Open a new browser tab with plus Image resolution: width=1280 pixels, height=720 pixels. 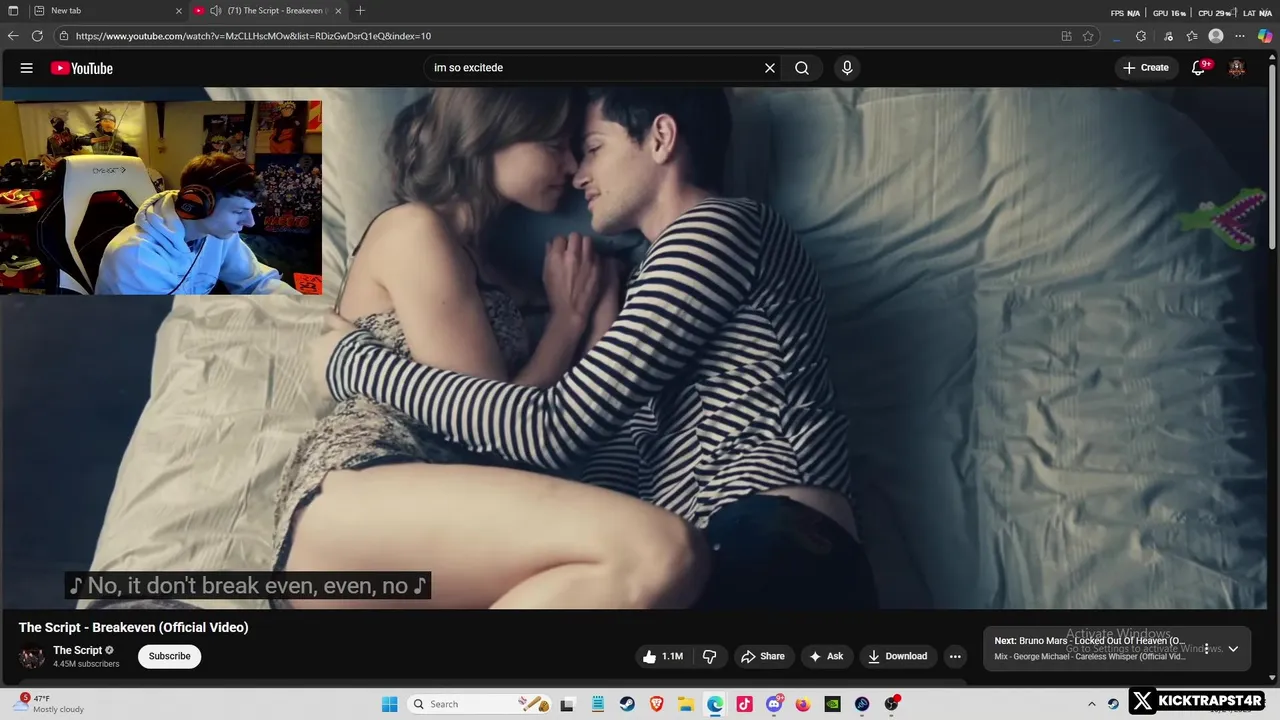[x=360, y=11]
